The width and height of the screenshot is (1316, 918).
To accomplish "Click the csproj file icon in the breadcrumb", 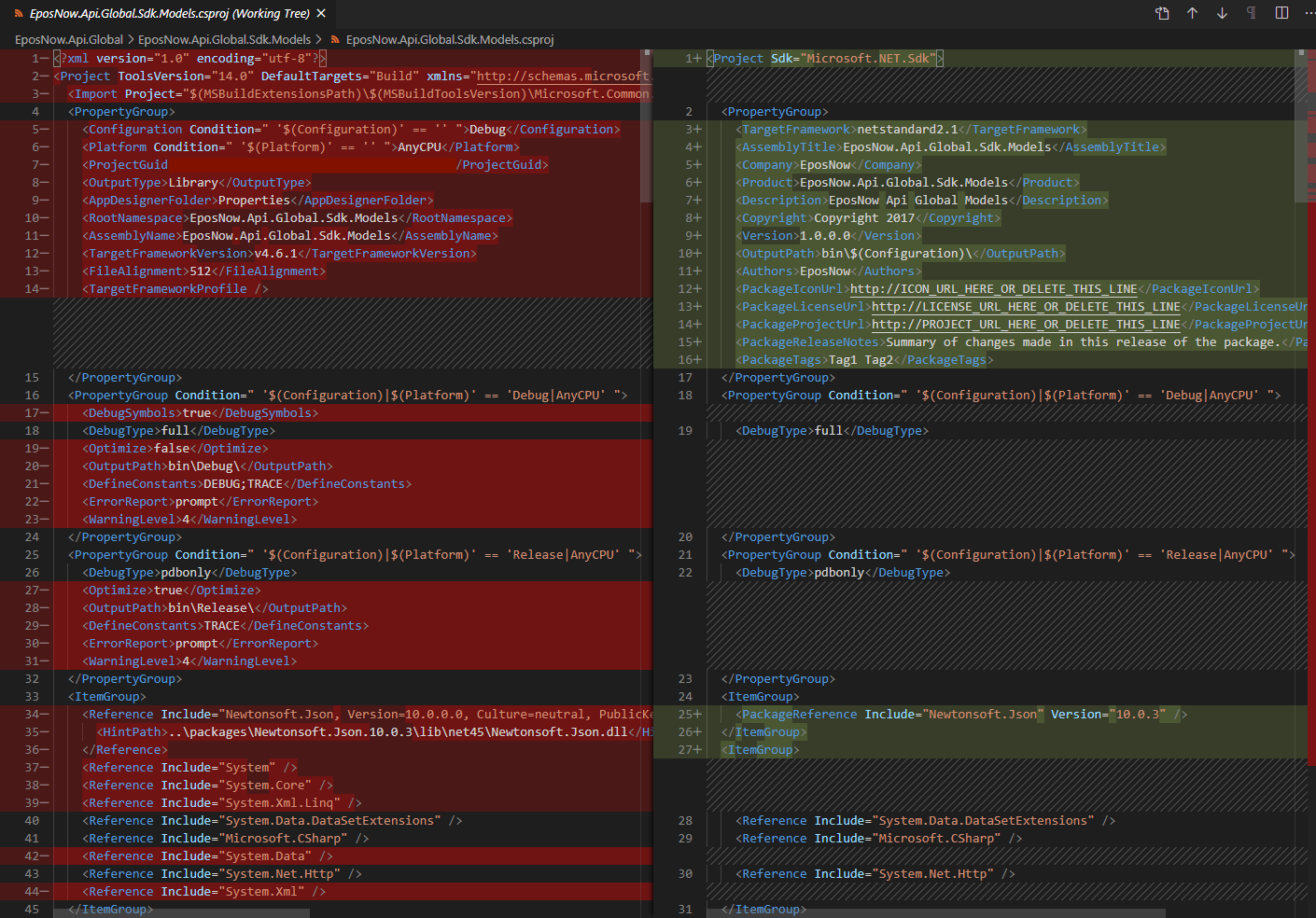I will tap(334, 39).
